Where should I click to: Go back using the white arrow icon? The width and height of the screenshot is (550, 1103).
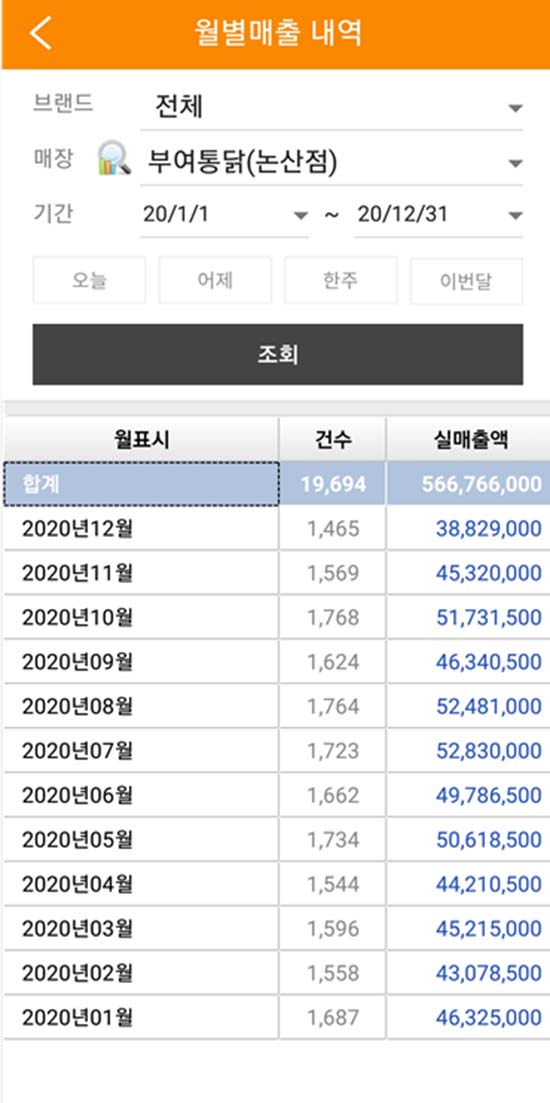click(x=41, y=34)
